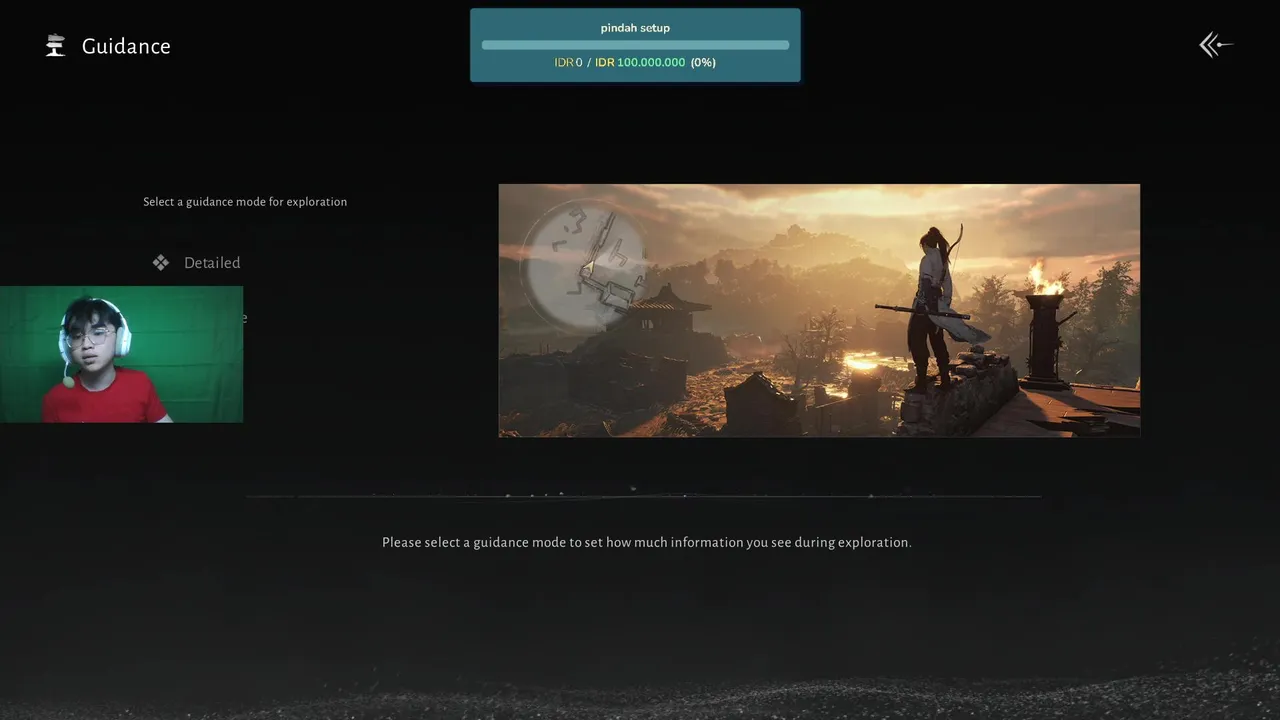
Task: Click the pindah setup donation title
Action: pos(635,28)
